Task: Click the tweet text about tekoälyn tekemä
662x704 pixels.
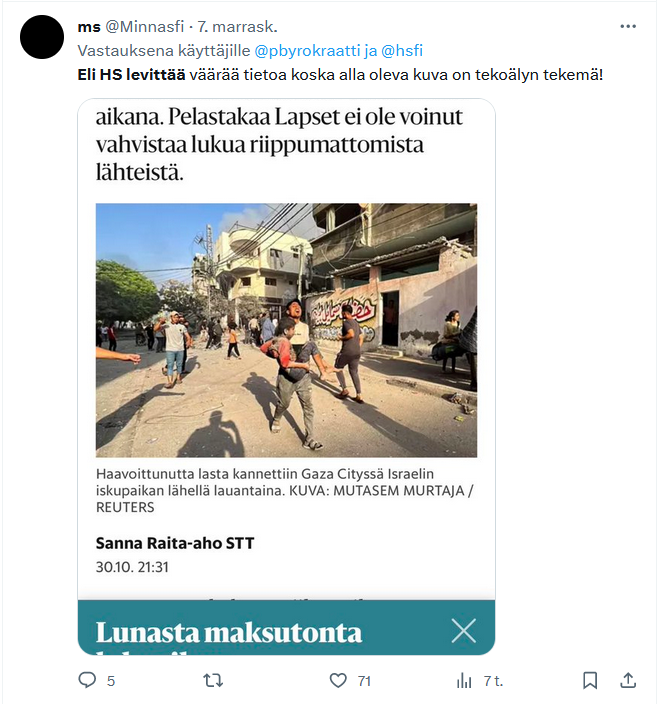Action: click(340, 75)
